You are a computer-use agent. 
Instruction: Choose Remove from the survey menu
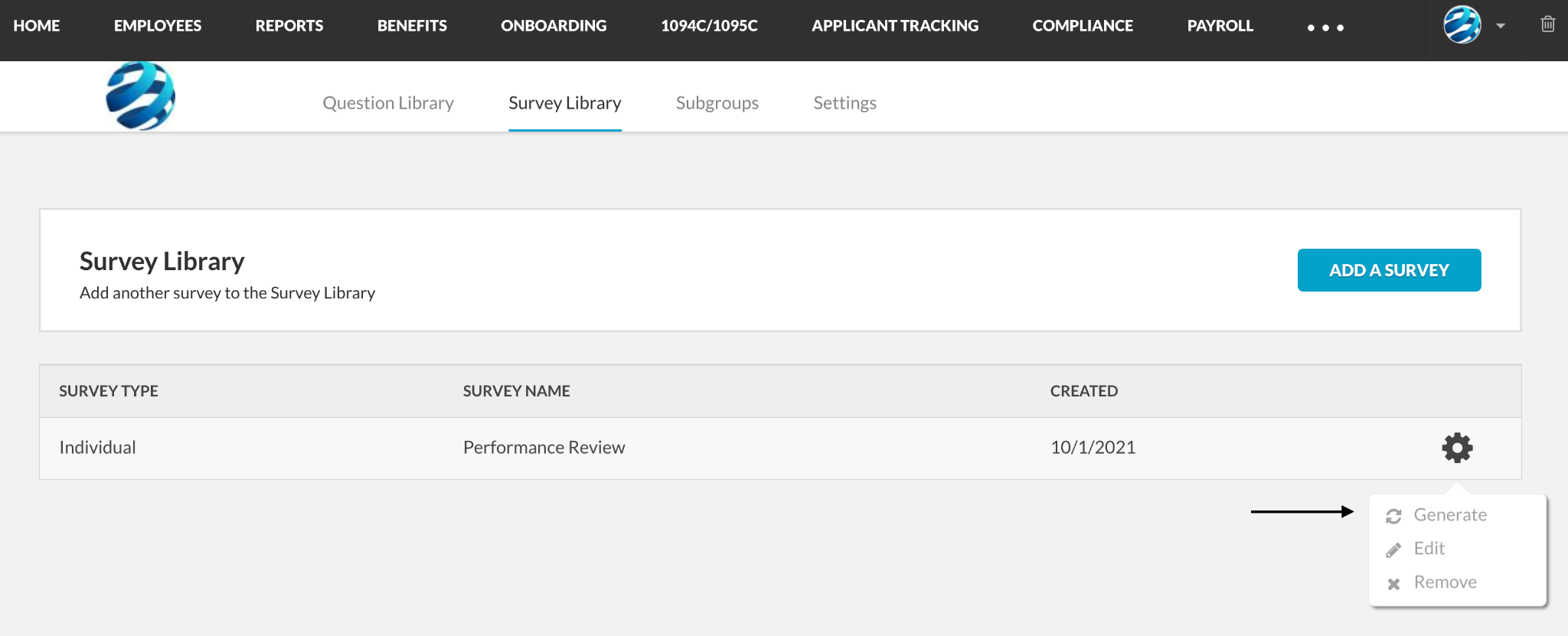pos(1445,582)
